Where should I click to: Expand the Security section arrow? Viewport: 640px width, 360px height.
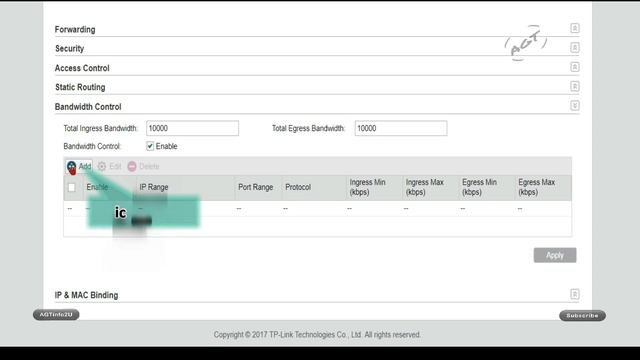(575, 48)
